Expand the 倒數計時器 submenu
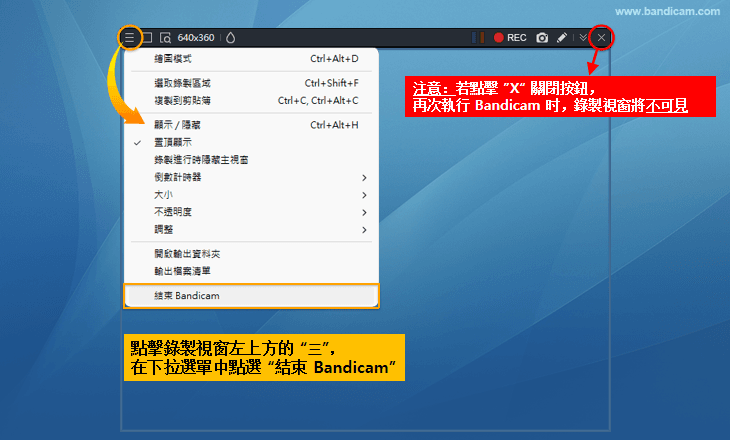This screenshot has height=440, width=730. (x=251, y=177)
